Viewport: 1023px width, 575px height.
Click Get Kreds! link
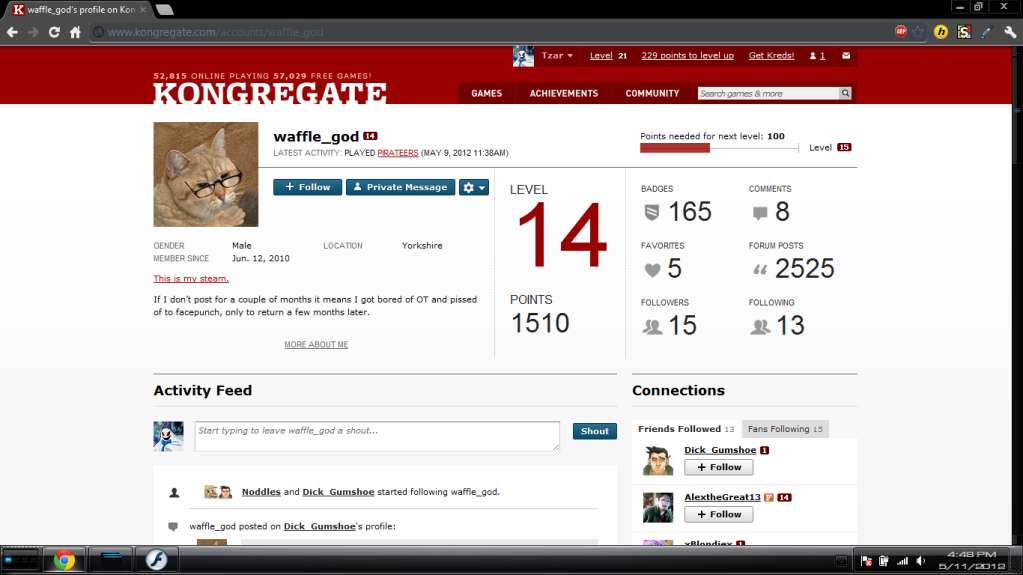771,55
